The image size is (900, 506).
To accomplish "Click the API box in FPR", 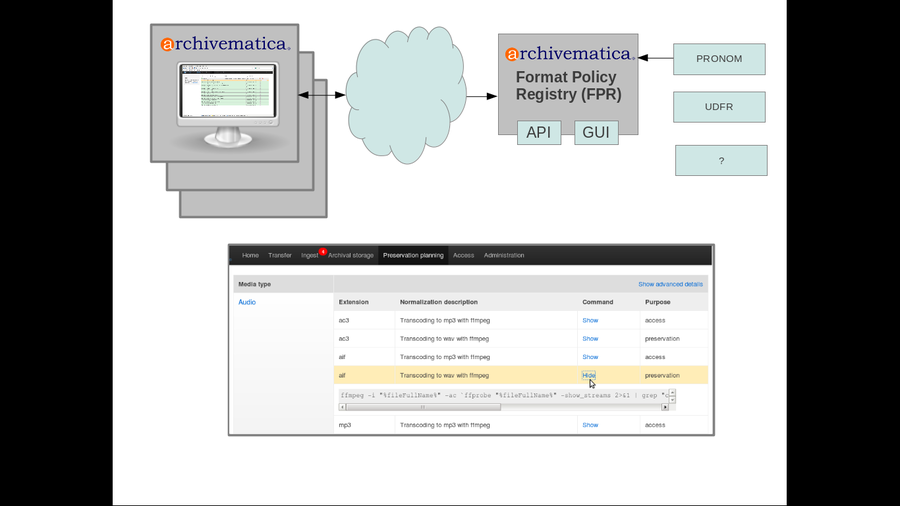I will (x=539, y=132).
